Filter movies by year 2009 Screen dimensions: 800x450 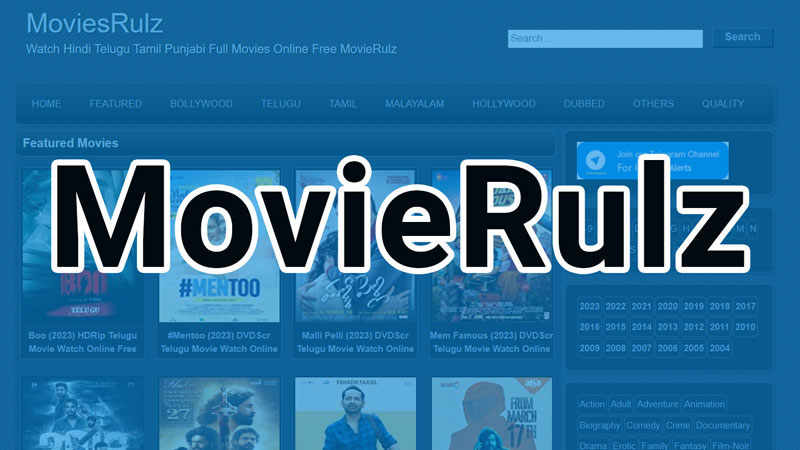pyautogui.click(x=589, y=348)
